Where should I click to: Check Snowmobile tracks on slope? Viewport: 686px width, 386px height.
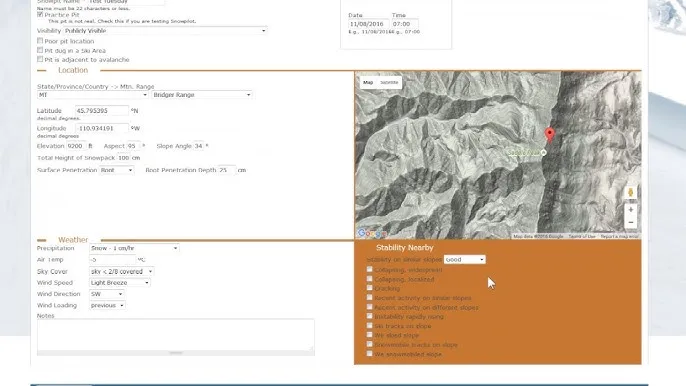(x=369, y=344)
